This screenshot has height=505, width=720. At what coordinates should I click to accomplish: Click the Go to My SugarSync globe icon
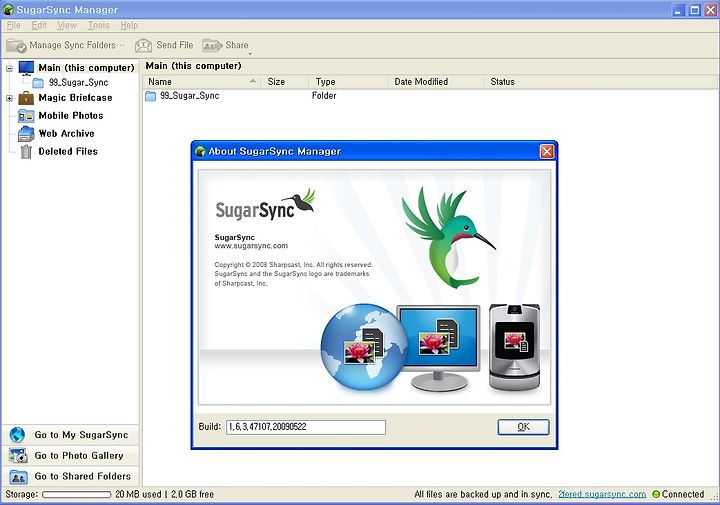pyautogui.click(x=17, y=434)
